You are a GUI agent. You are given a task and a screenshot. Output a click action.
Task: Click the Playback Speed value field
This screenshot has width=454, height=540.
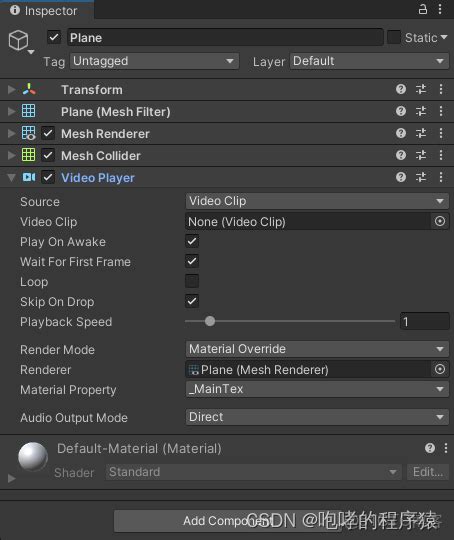pyautogui.click(x=425, y=322)
